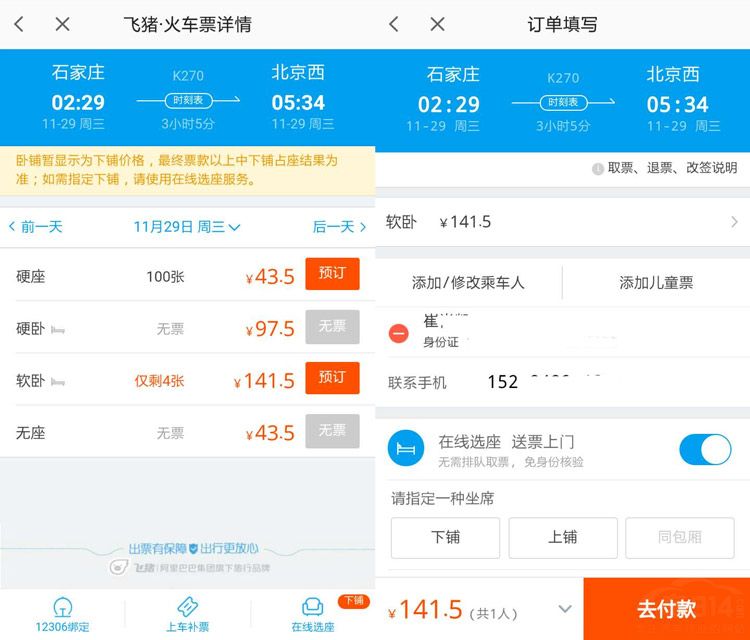This screenshot has width=750, height=640.
Task: Close the order form page
Action: tap(437, 24)
